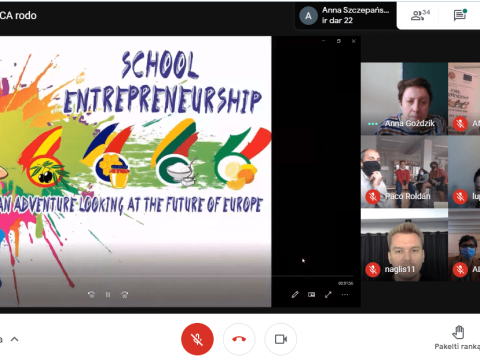
Task: Select Anna Goździk's video tile
Action: (x=404, y=99)
